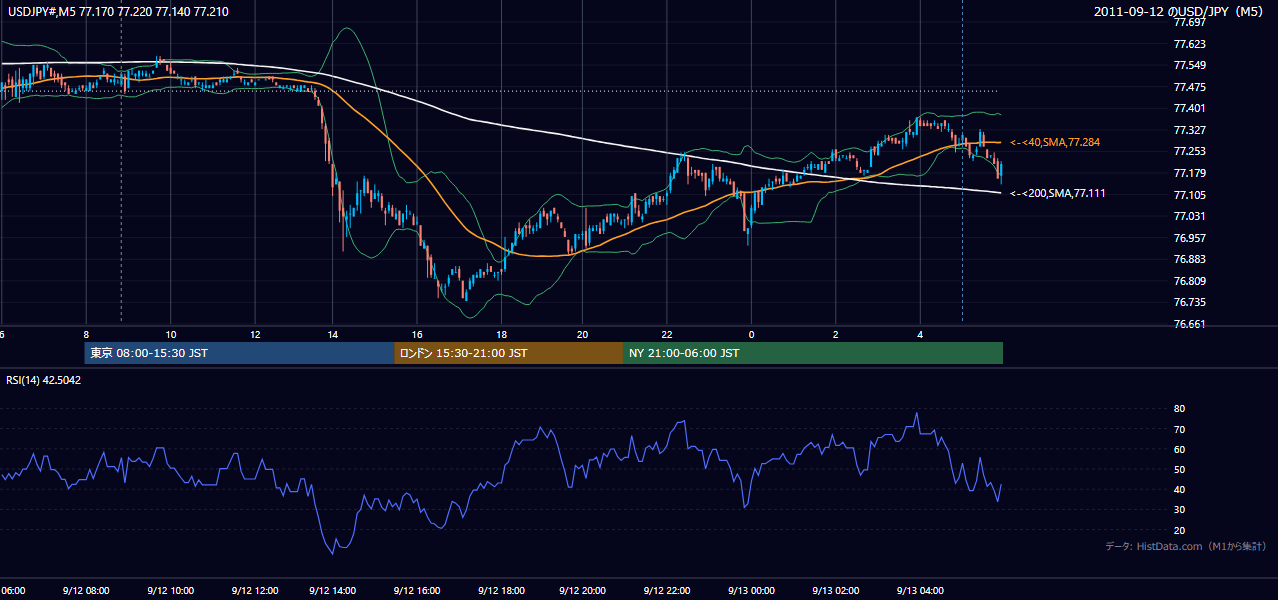Screen dimensions: 1278x600
Task: Click the 76.735 price axis label
Action: click(1190, 302)
